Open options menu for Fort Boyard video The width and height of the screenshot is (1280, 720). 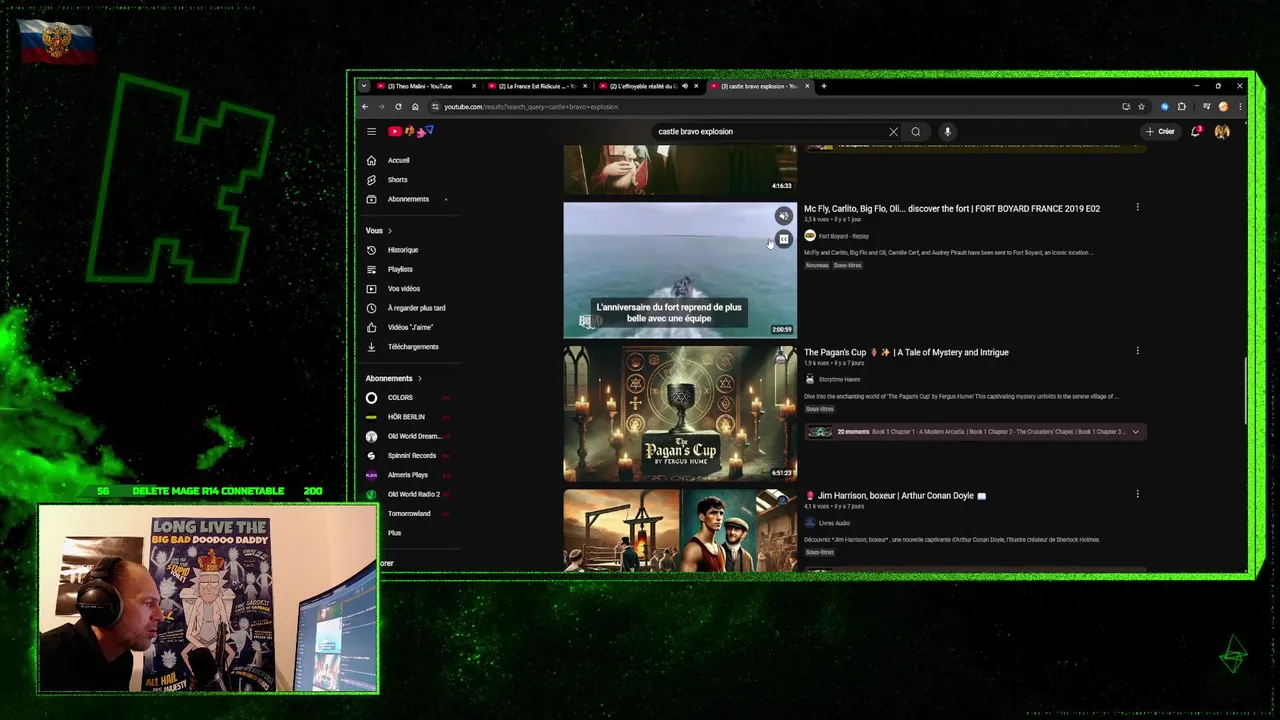(1137, 208)
